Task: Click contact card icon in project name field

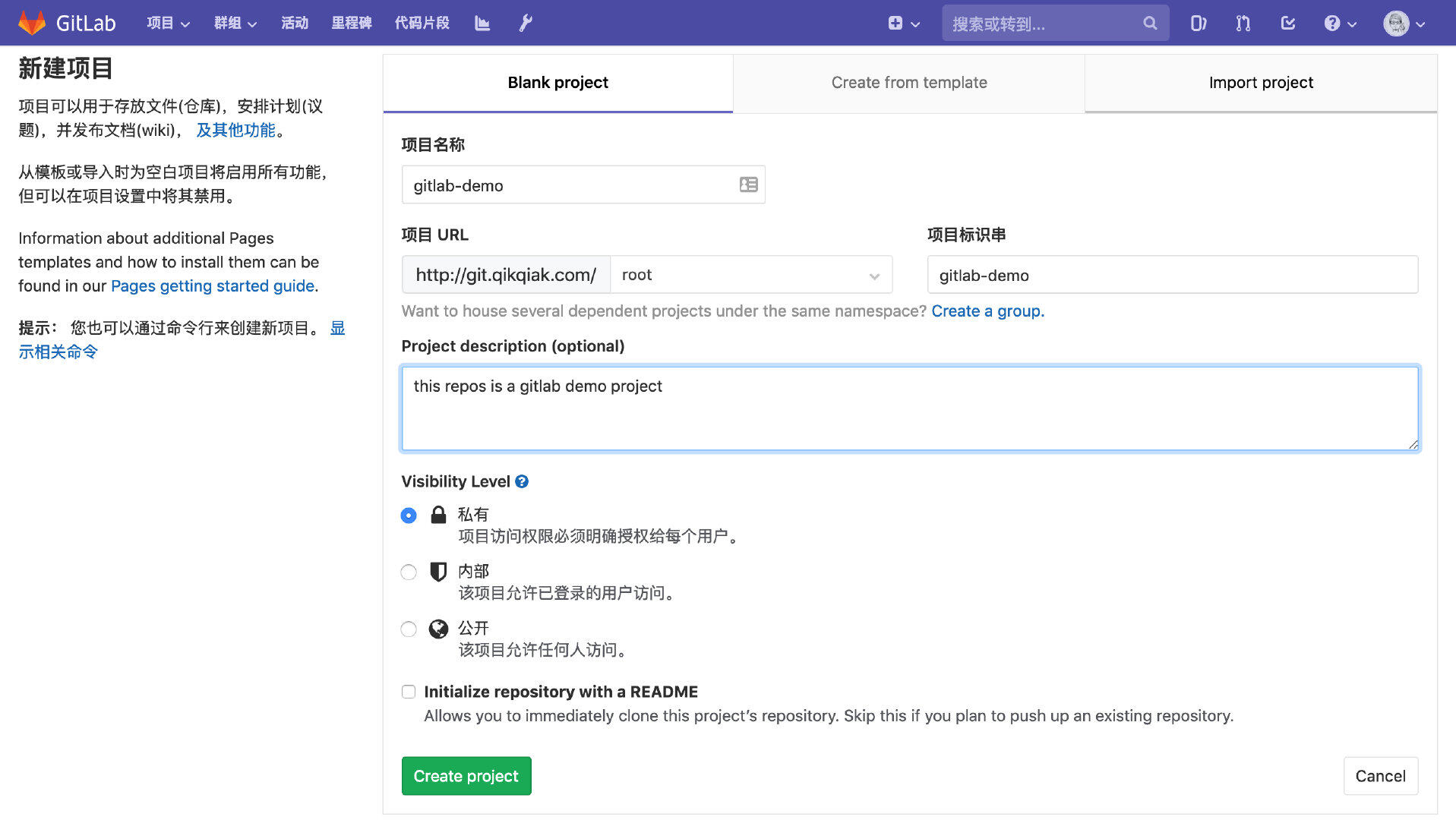Action: pyautogui.click(x=749, y=184)
